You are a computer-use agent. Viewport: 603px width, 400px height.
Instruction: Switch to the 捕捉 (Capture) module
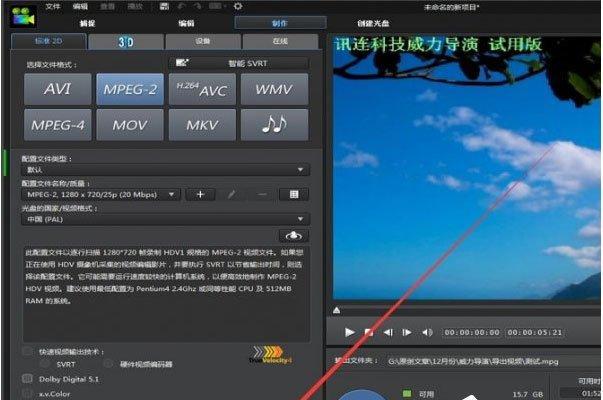87,23
